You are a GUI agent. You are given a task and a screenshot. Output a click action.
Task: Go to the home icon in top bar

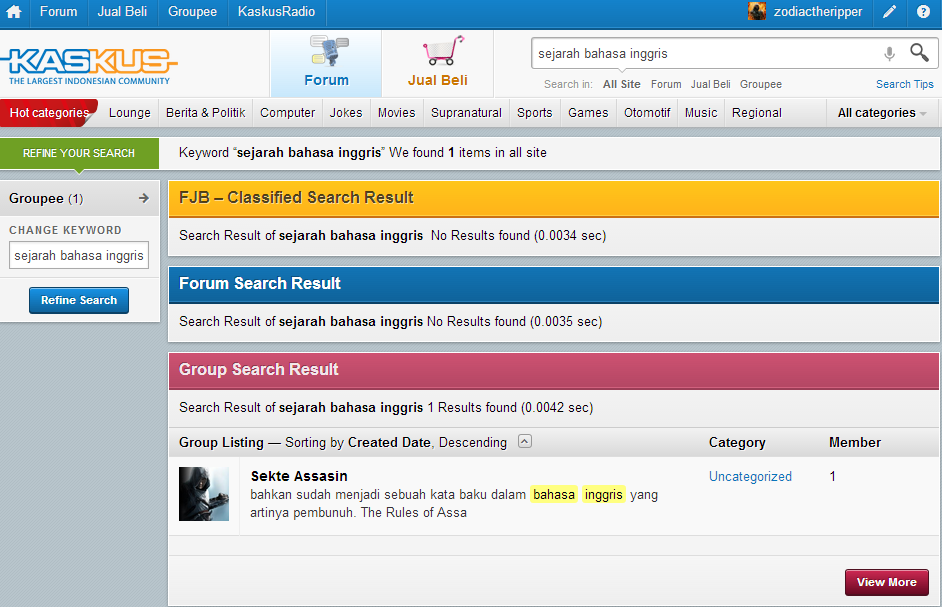(13, 12)
